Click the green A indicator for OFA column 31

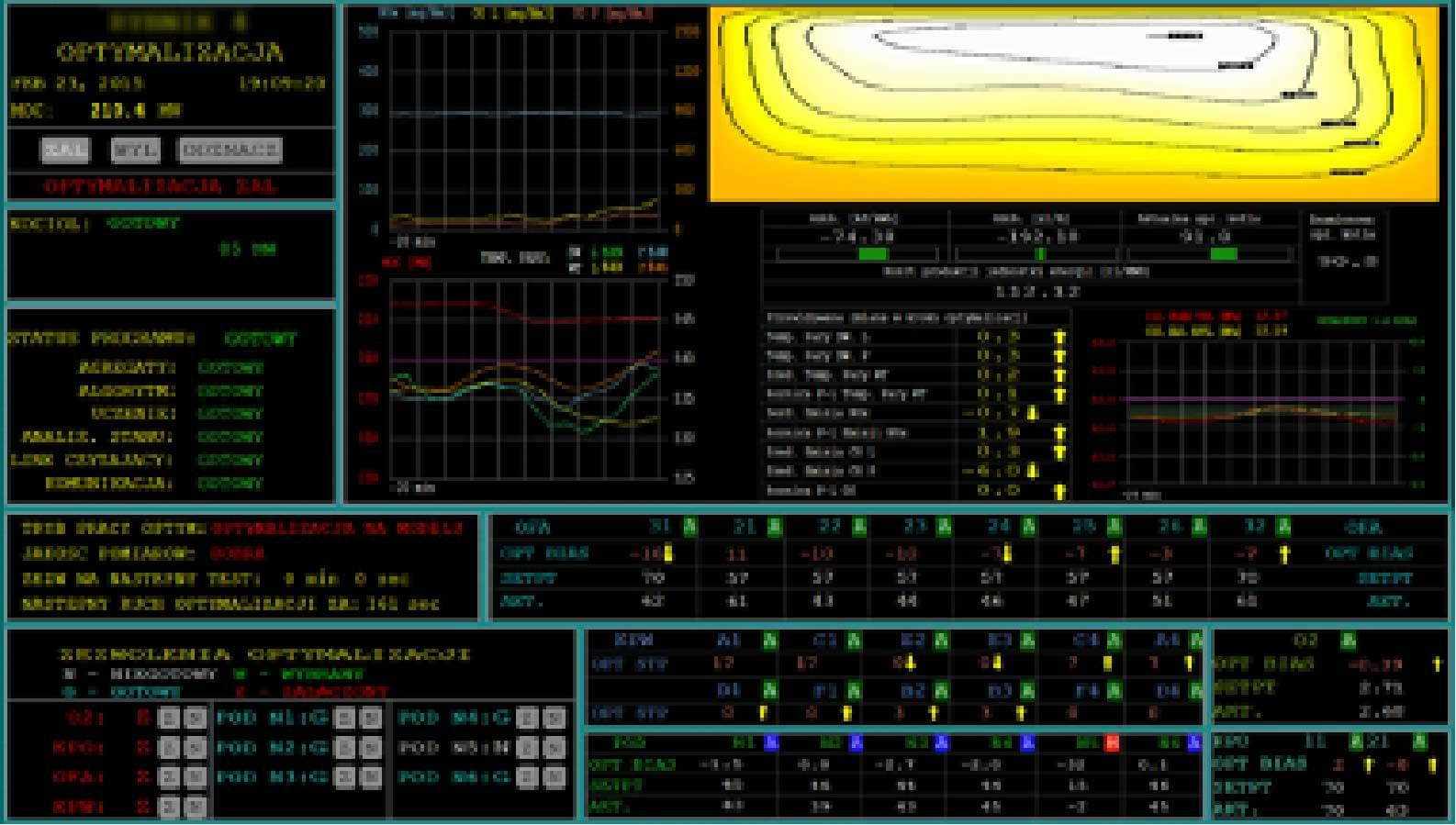[x=690, y=527]
